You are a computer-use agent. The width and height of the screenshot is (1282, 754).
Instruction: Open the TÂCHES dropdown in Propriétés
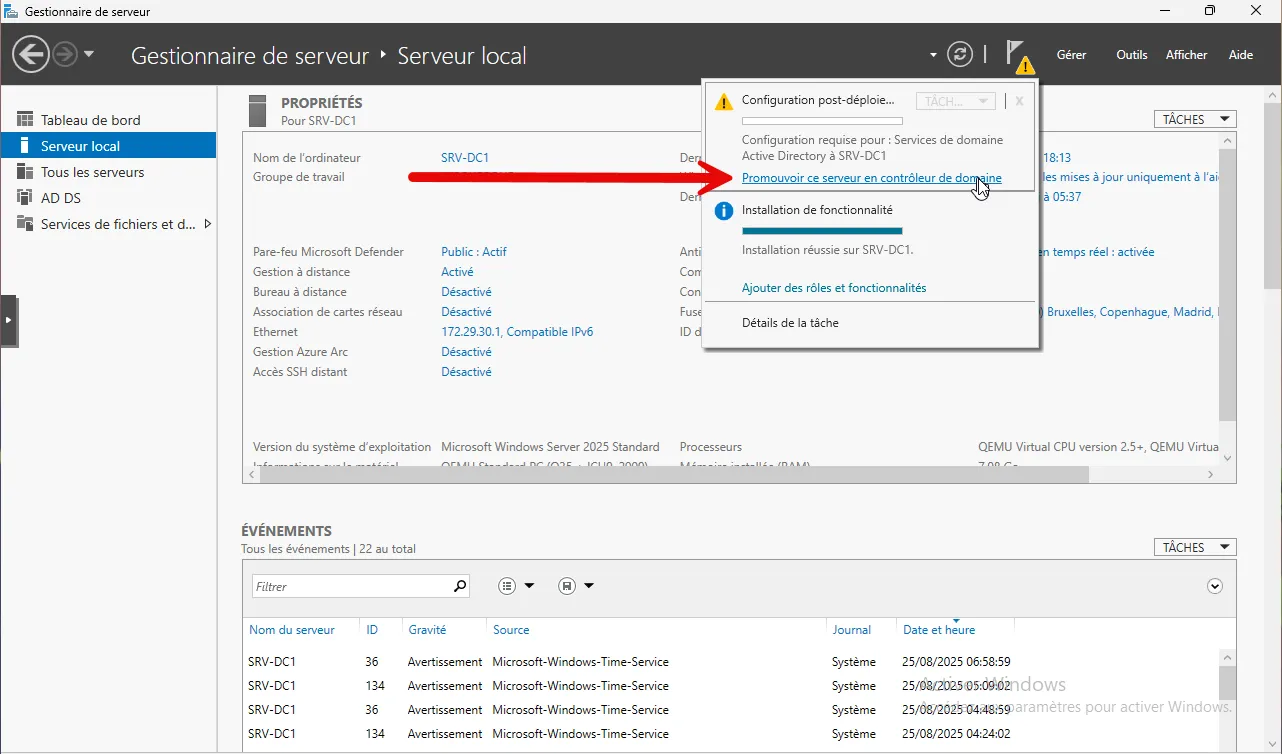(1194, 119)
